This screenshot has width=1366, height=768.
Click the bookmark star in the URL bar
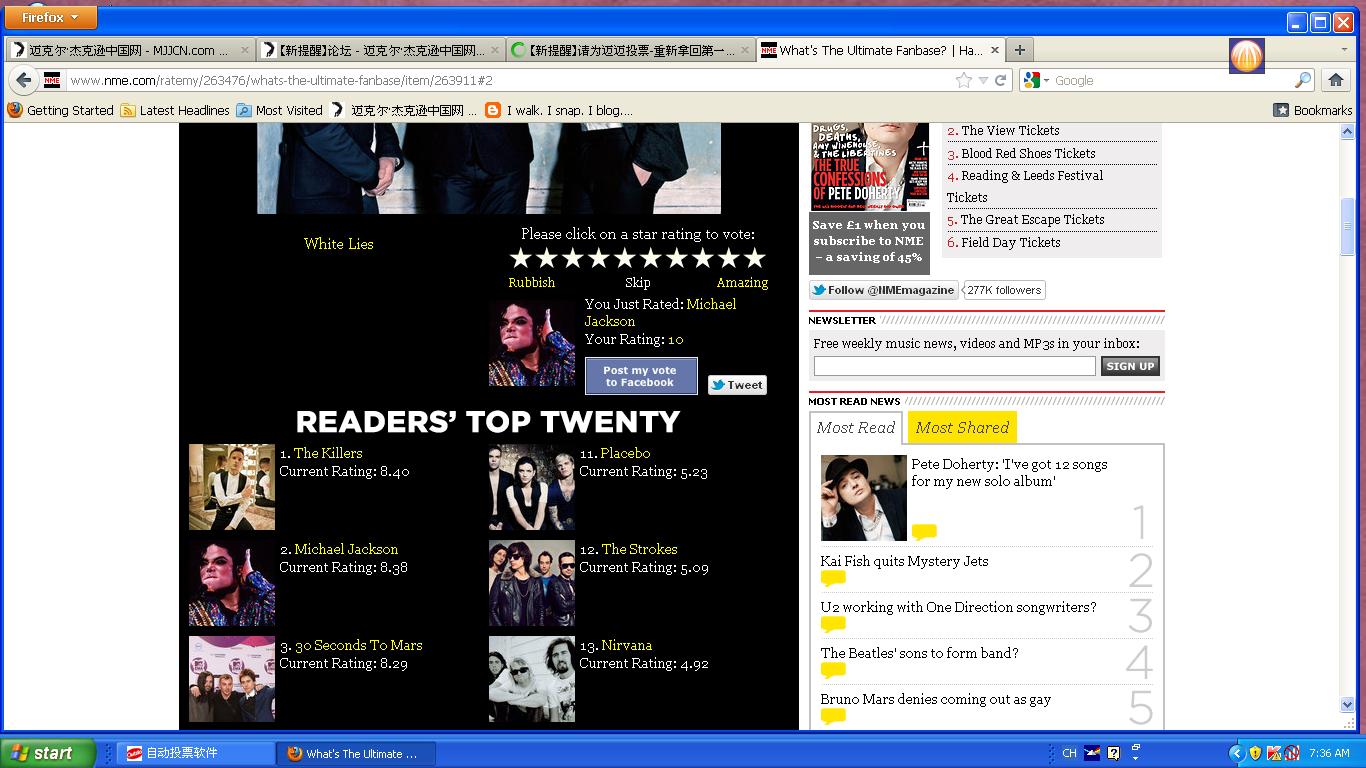[x=963, y=80]
